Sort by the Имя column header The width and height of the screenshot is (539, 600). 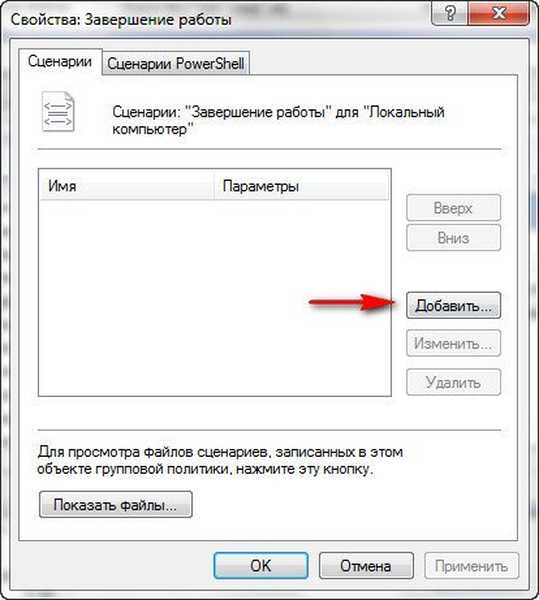[127, 186]
